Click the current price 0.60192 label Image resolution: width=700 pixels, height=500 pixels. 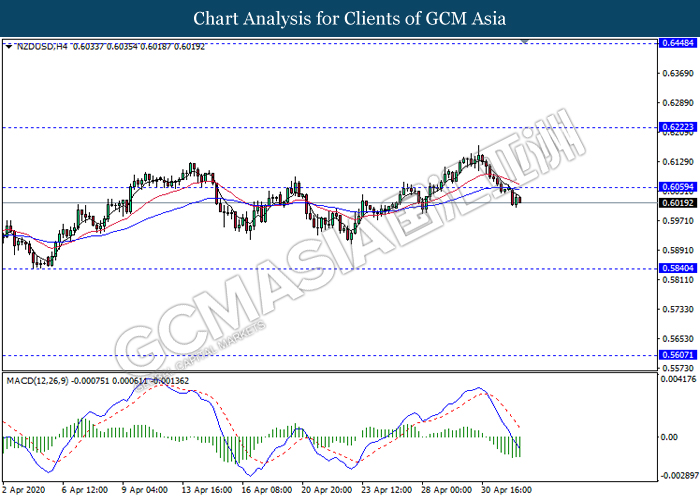pyautogui.click(x=678, y=203)
